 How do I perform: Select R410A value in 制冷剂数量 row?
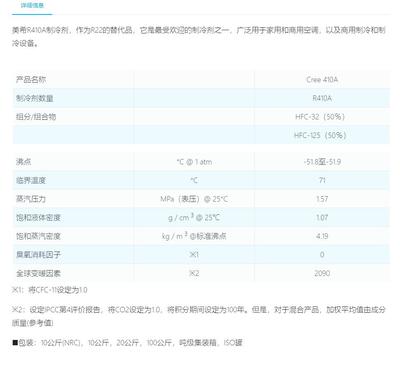point(322,98)
